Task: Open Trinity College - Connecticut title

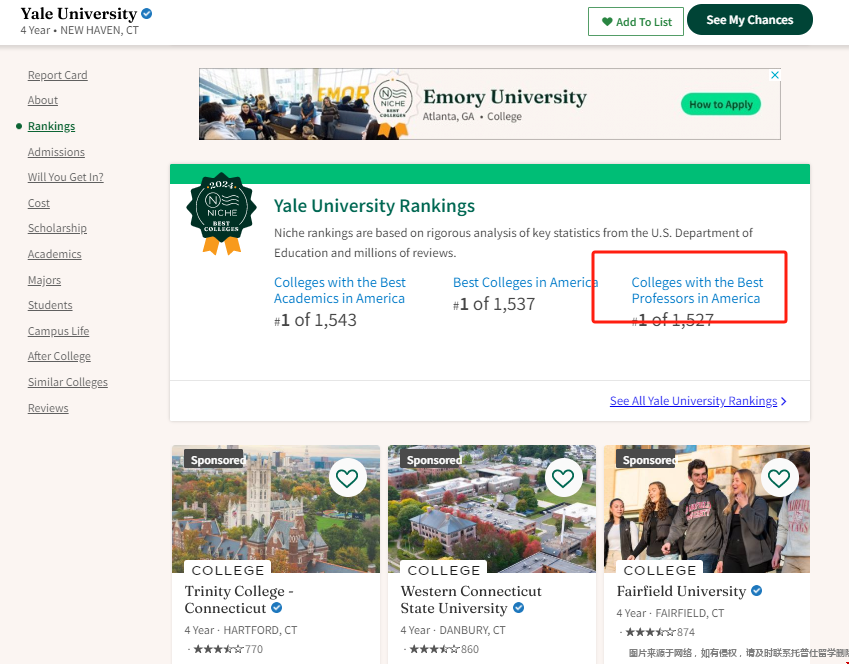Action: pos(239,600)
